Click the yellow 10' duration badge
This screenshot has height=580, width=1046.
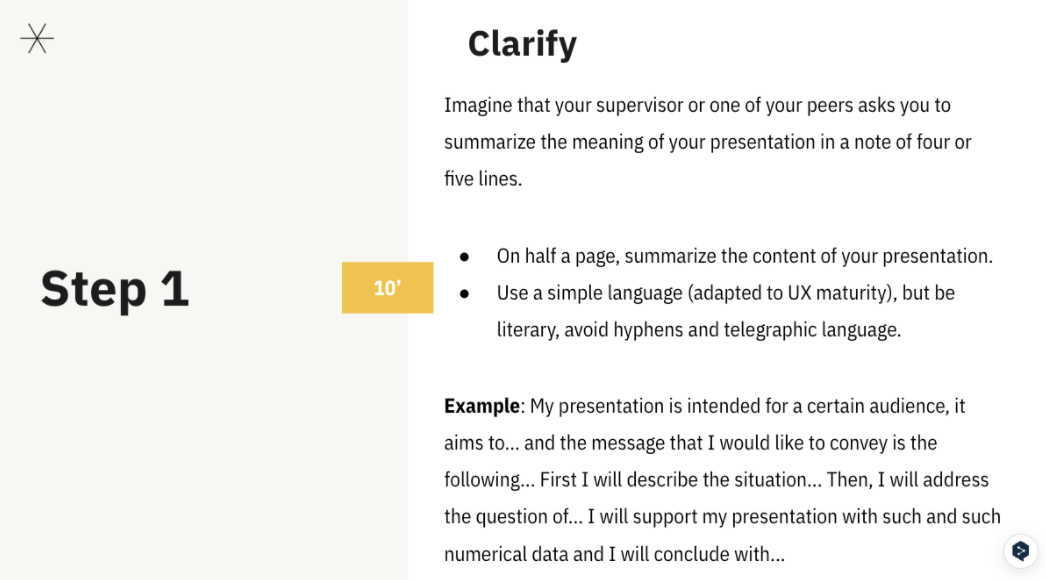click(387, 288)
